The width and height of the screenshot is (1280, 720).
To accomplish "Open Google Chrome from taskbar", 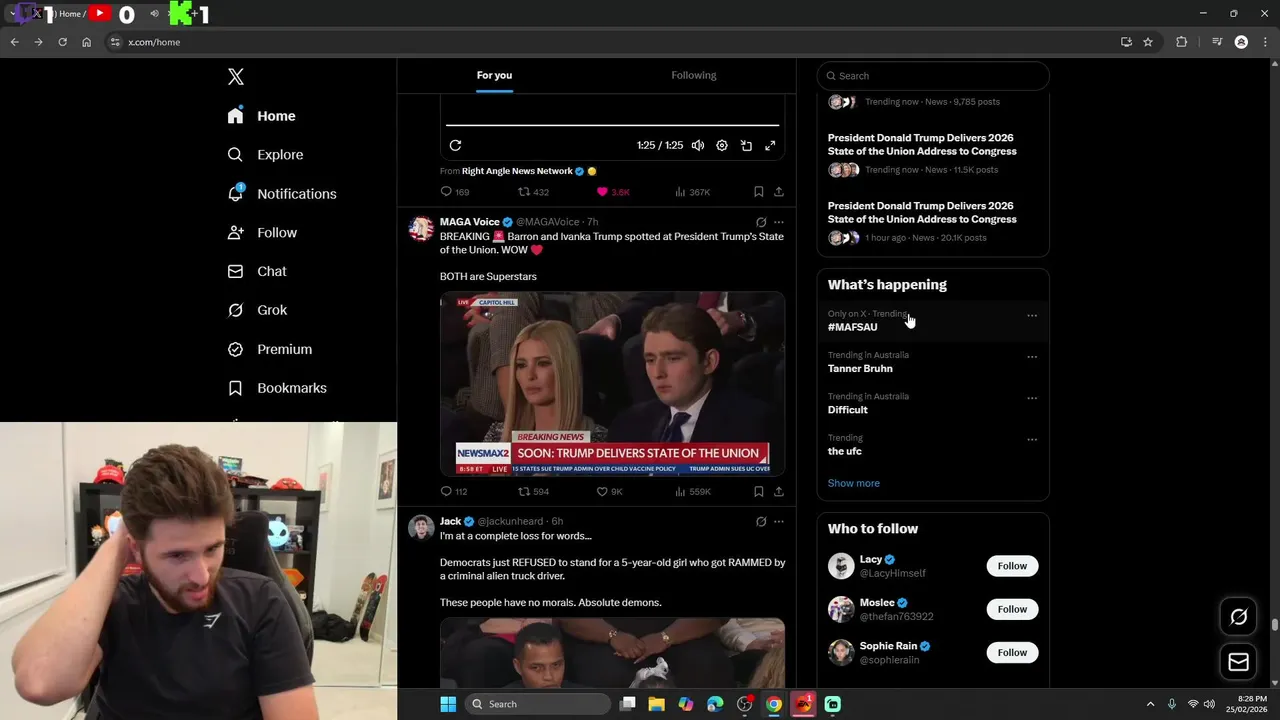I will [774, 704].
